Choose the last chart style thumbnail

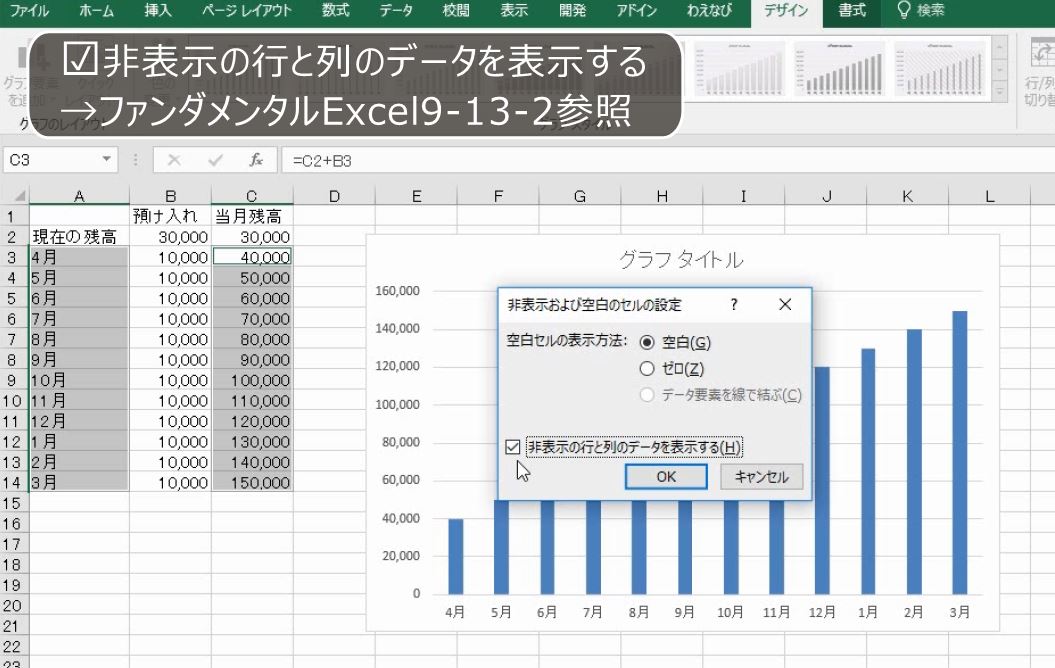point(939,69)
